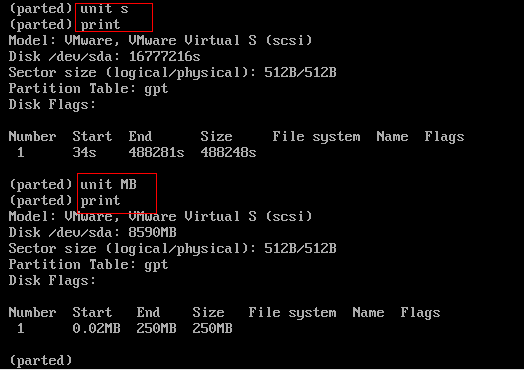The image size is (524, 371).
Task: Click the 8590MB disk size value
Action: click(x=152, y=232)
